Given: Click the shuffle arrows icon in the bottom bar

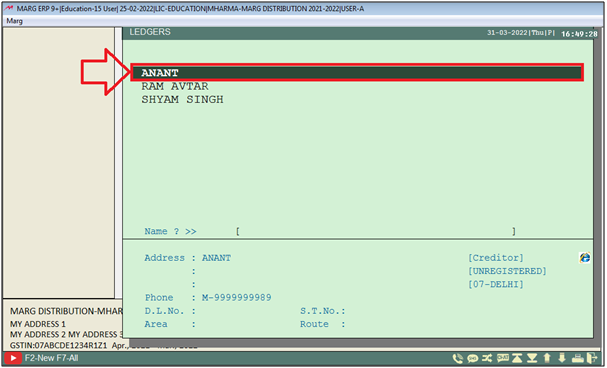Looking at the screenshot, I should (487, 358).
